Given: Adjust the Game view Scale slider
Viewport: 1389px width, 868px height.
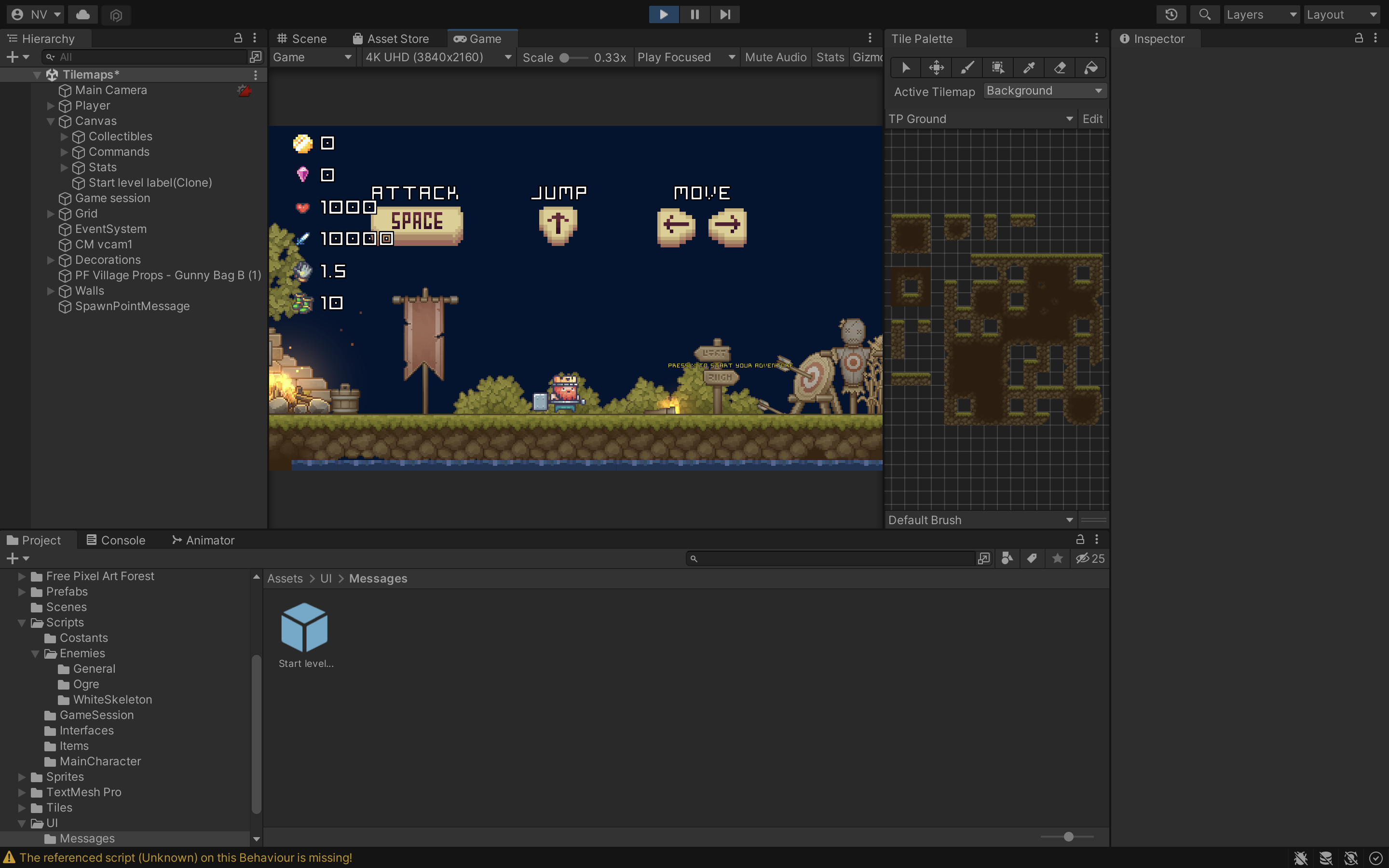Looking at the screenshot, I should click(573, 57).
